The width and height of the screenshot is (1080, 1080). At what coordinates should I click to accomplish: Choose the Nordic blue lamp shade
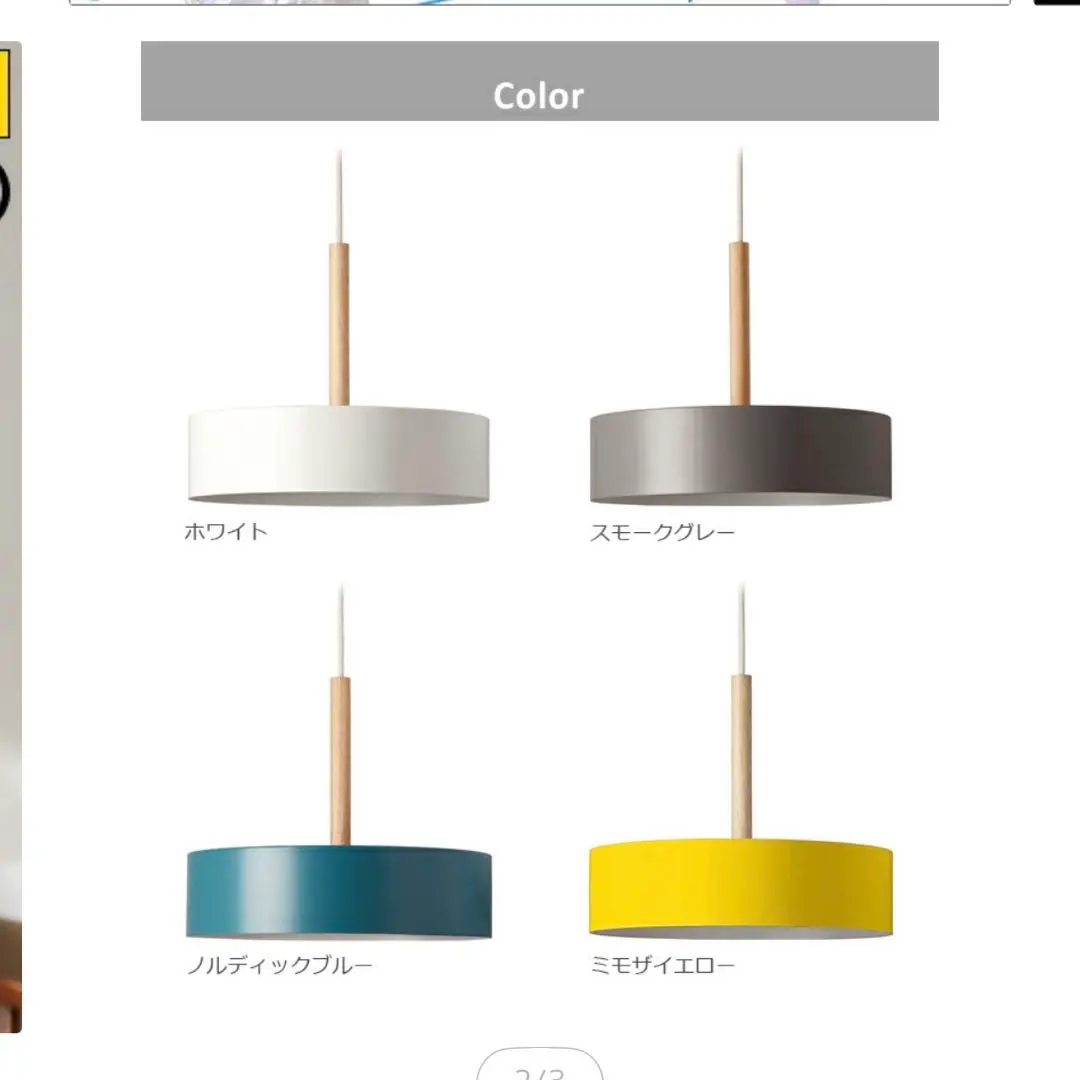coord(339,893)
